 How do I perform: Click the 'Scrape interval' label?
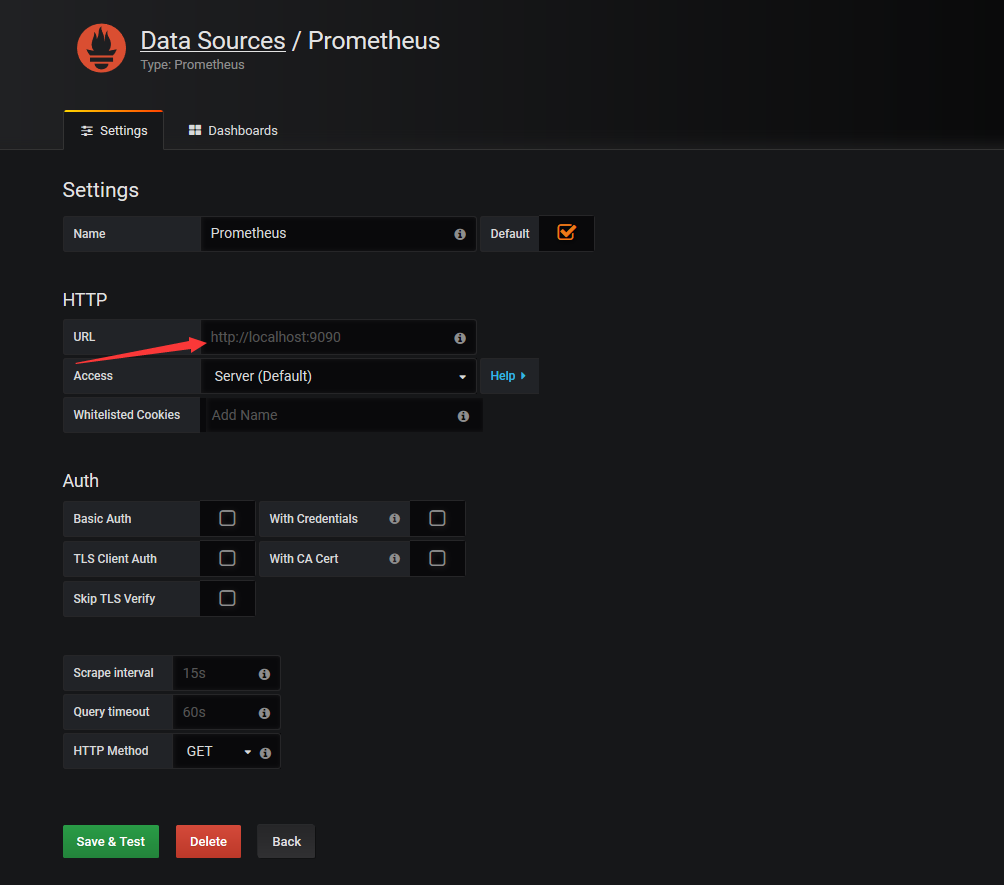pyautogui.click(x=113, y=673)
